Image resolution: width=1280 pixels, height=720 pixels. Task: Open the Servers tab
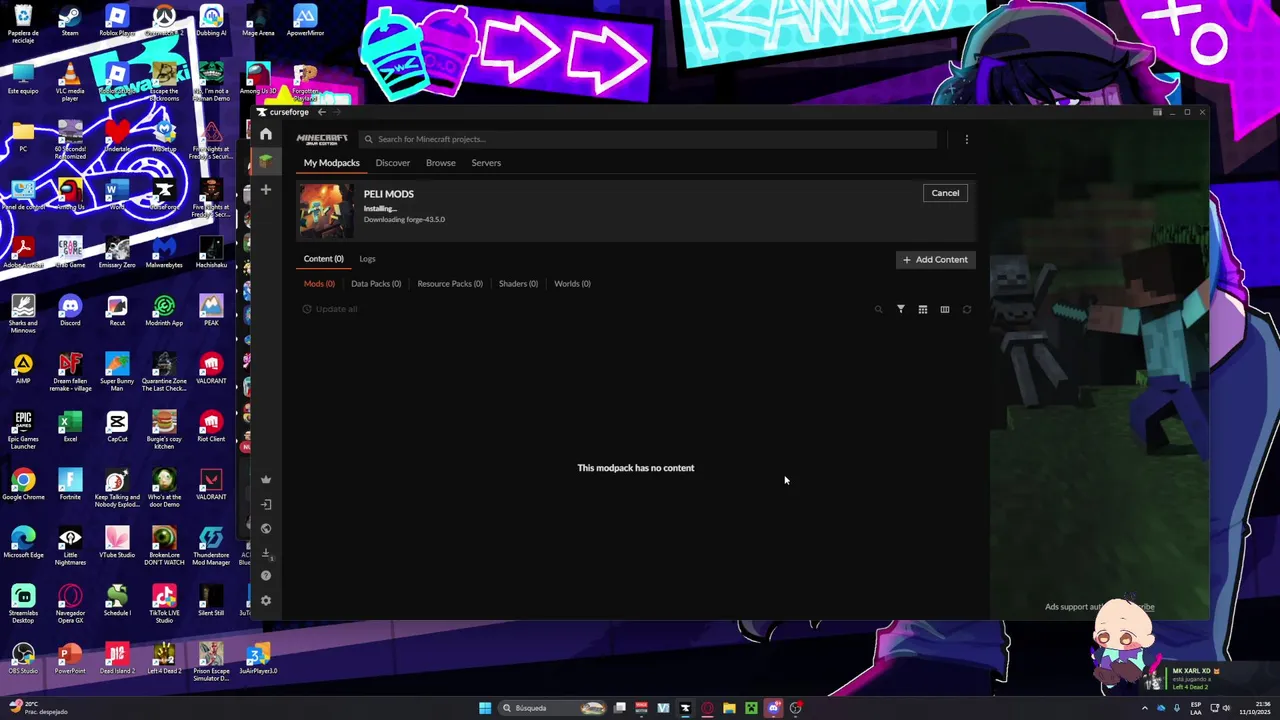(486, 163)
